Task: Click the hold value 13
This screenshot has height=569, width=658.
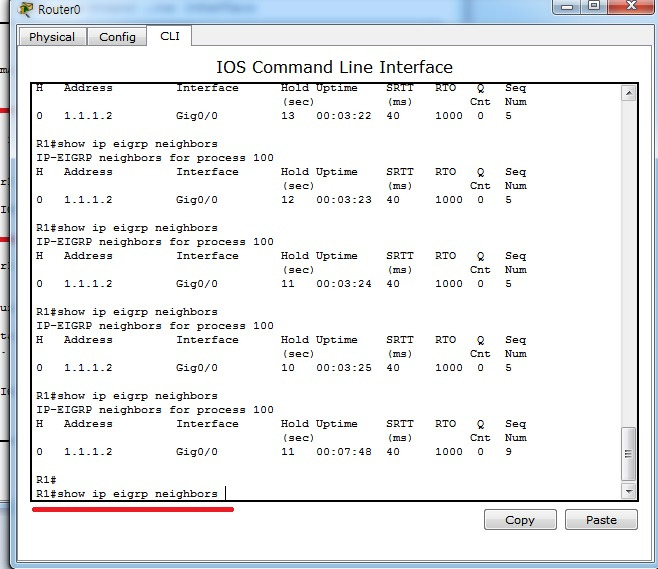Action: coord(288,116)
